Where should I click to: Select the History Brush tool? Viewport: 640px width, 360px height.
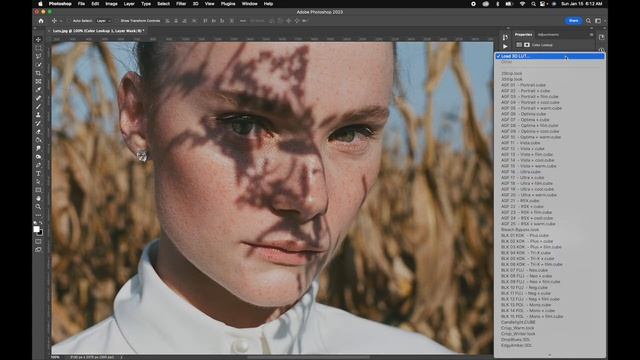point(38,123)
